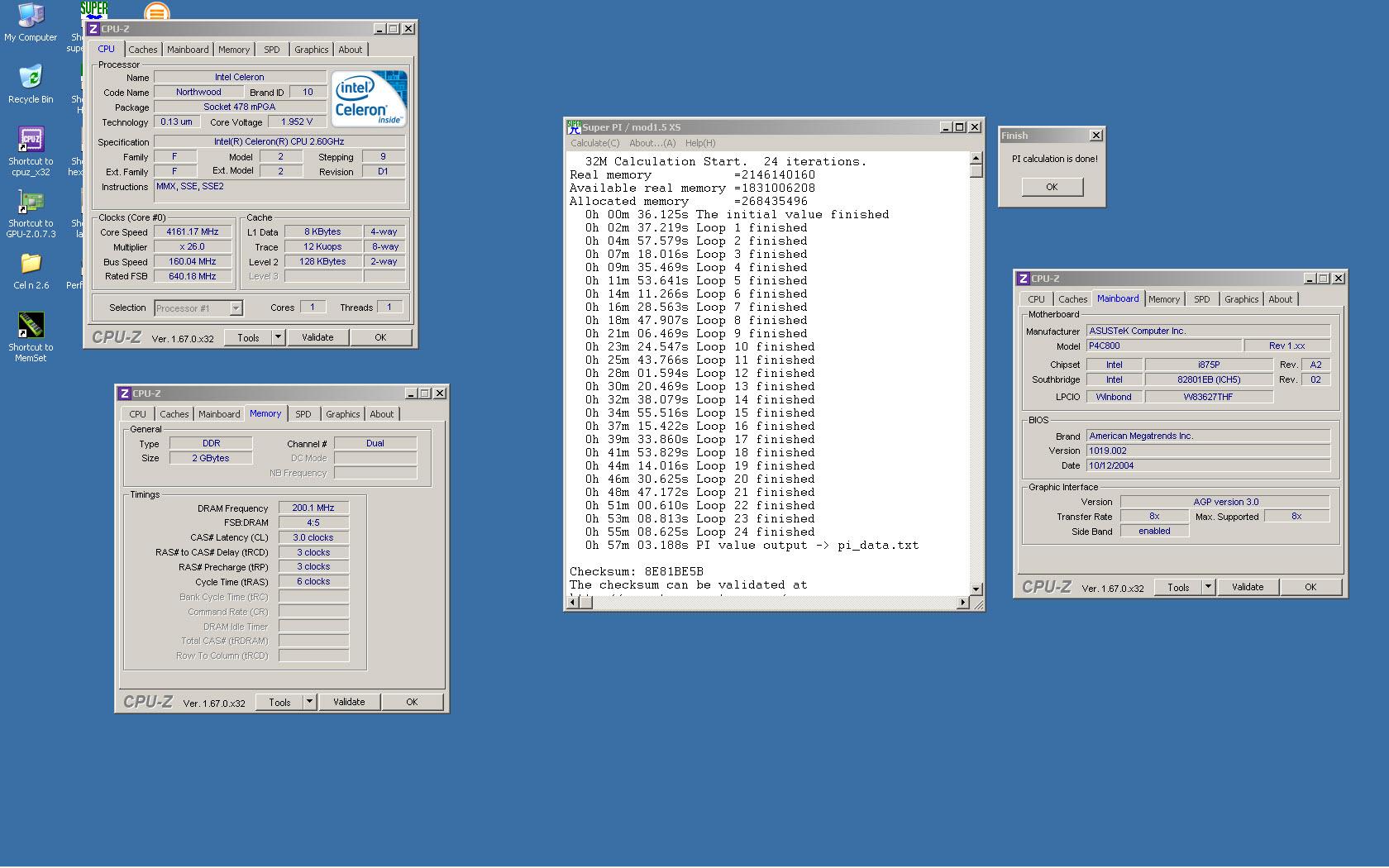Select the Graphics tab in the Mainboard tab window
The width and height of the screenshot is (1389, 868).
[x=1242, y=299]
